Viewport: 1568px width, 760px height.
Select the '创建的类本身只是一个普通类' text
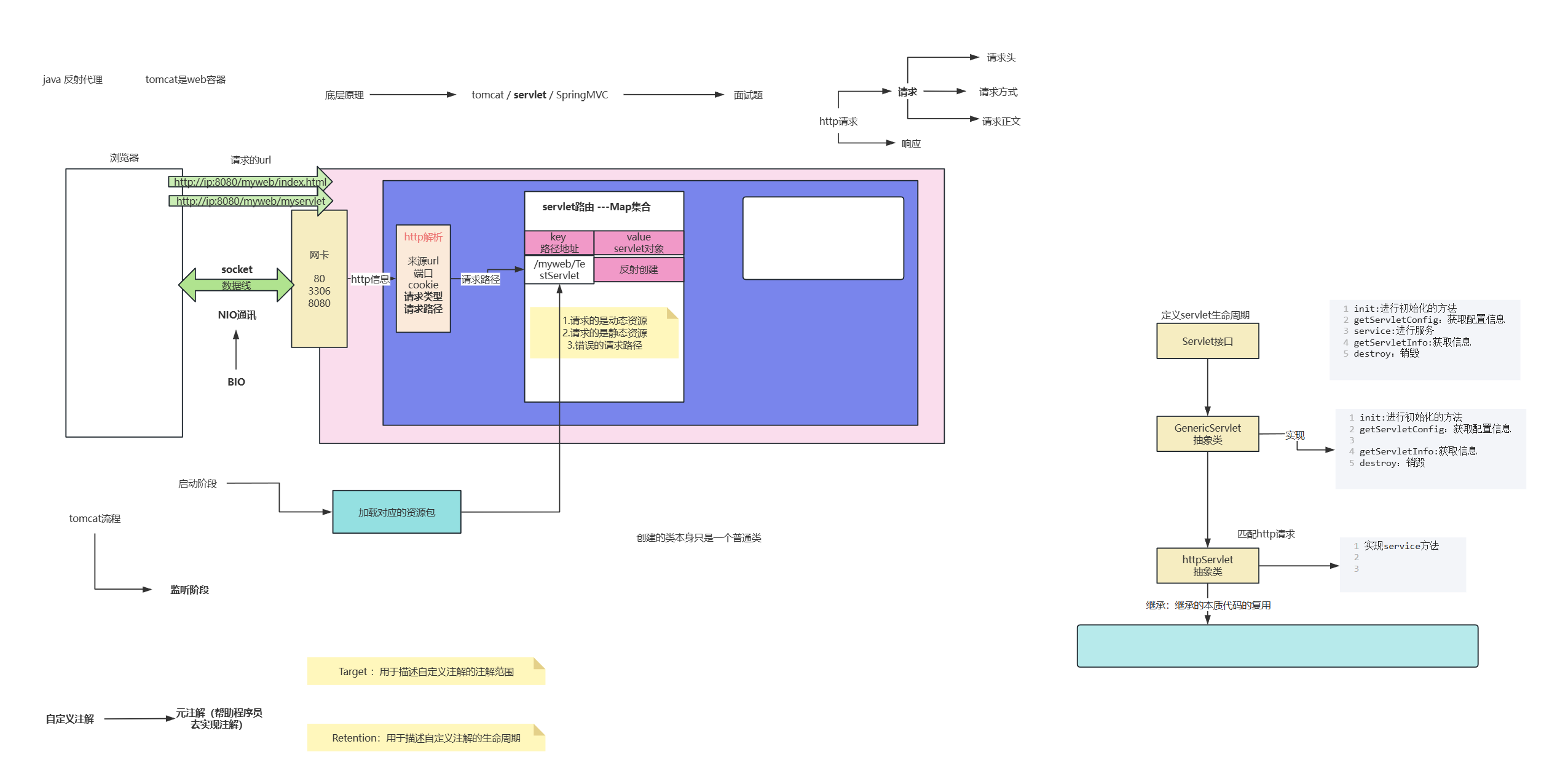[699, 538]
